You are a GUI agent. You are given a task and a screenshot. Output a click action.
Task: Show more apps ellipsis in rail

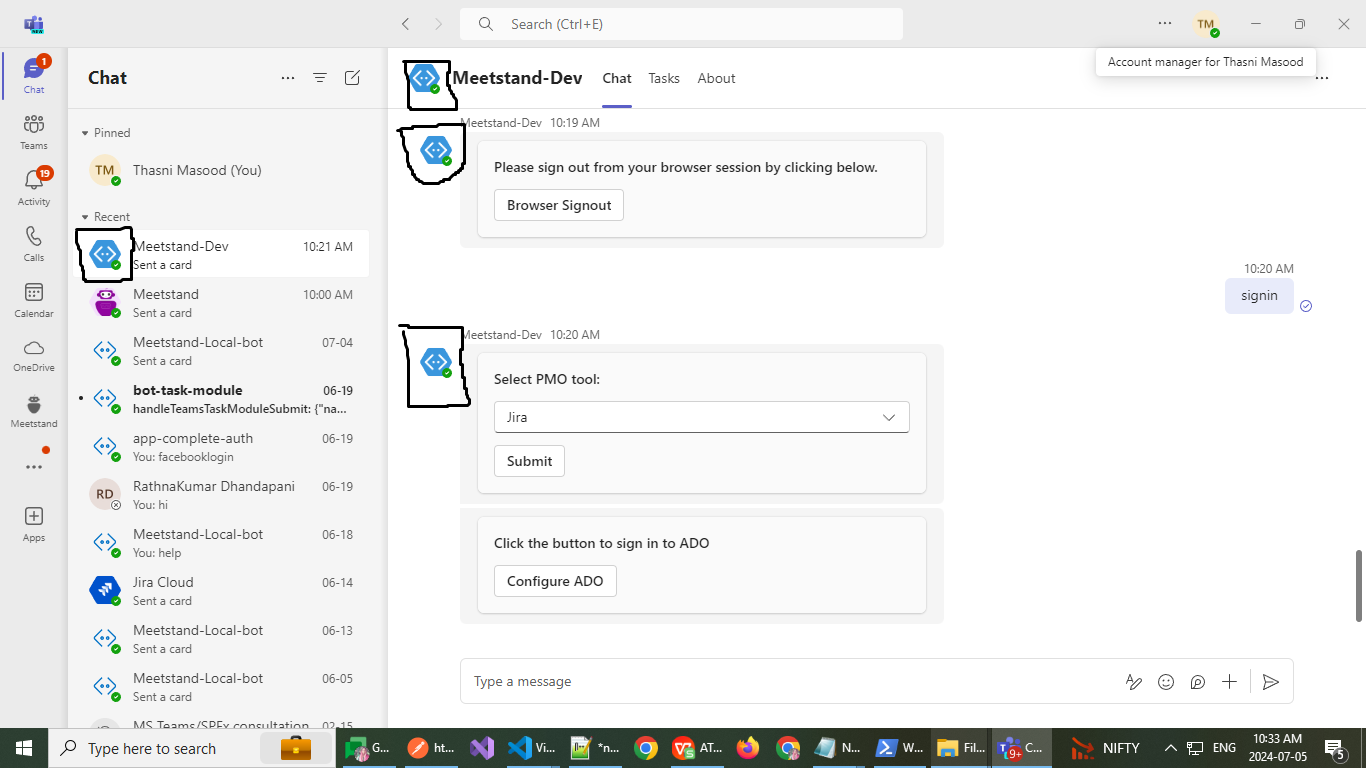coord(34,467)
